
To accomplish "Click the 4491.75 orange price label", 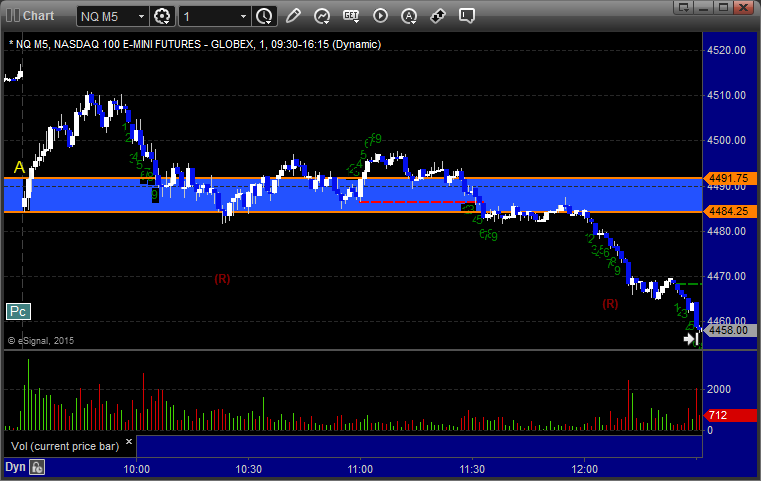I will click(x=729, y=178).
